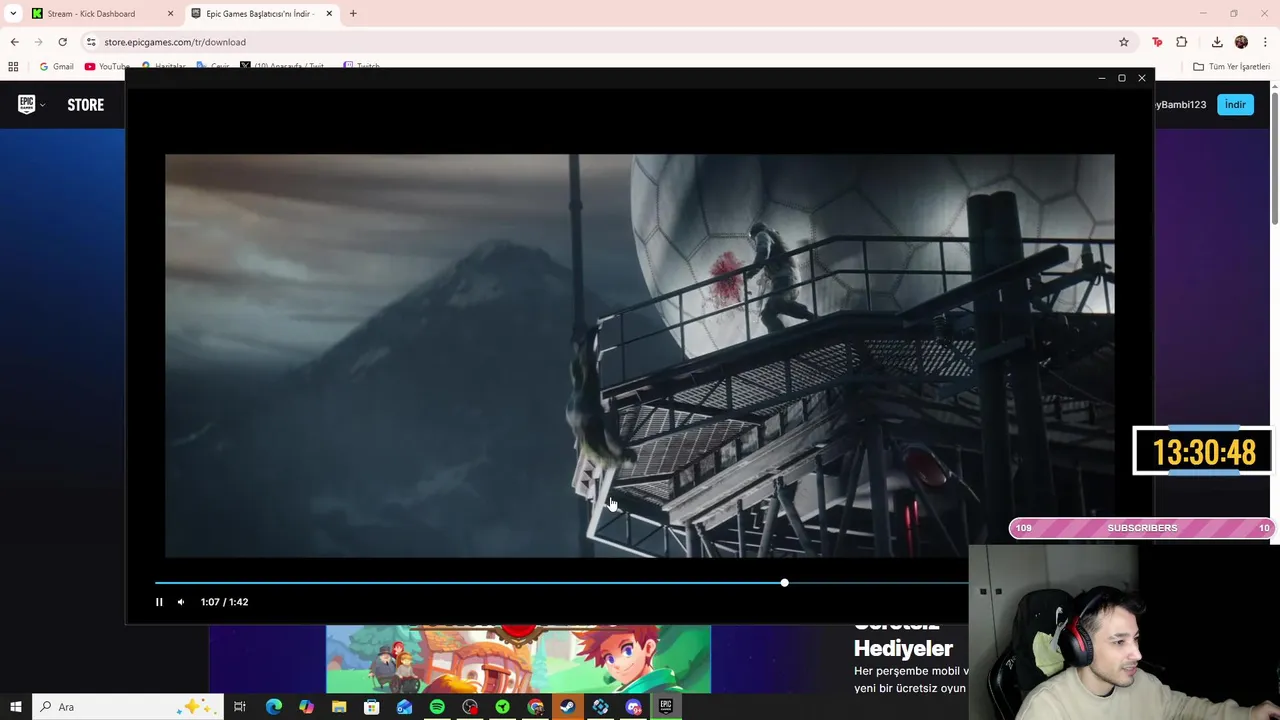Screen dimensions: 1280x720
Task: Go back to the previous page
Action: tap(14, 42)
